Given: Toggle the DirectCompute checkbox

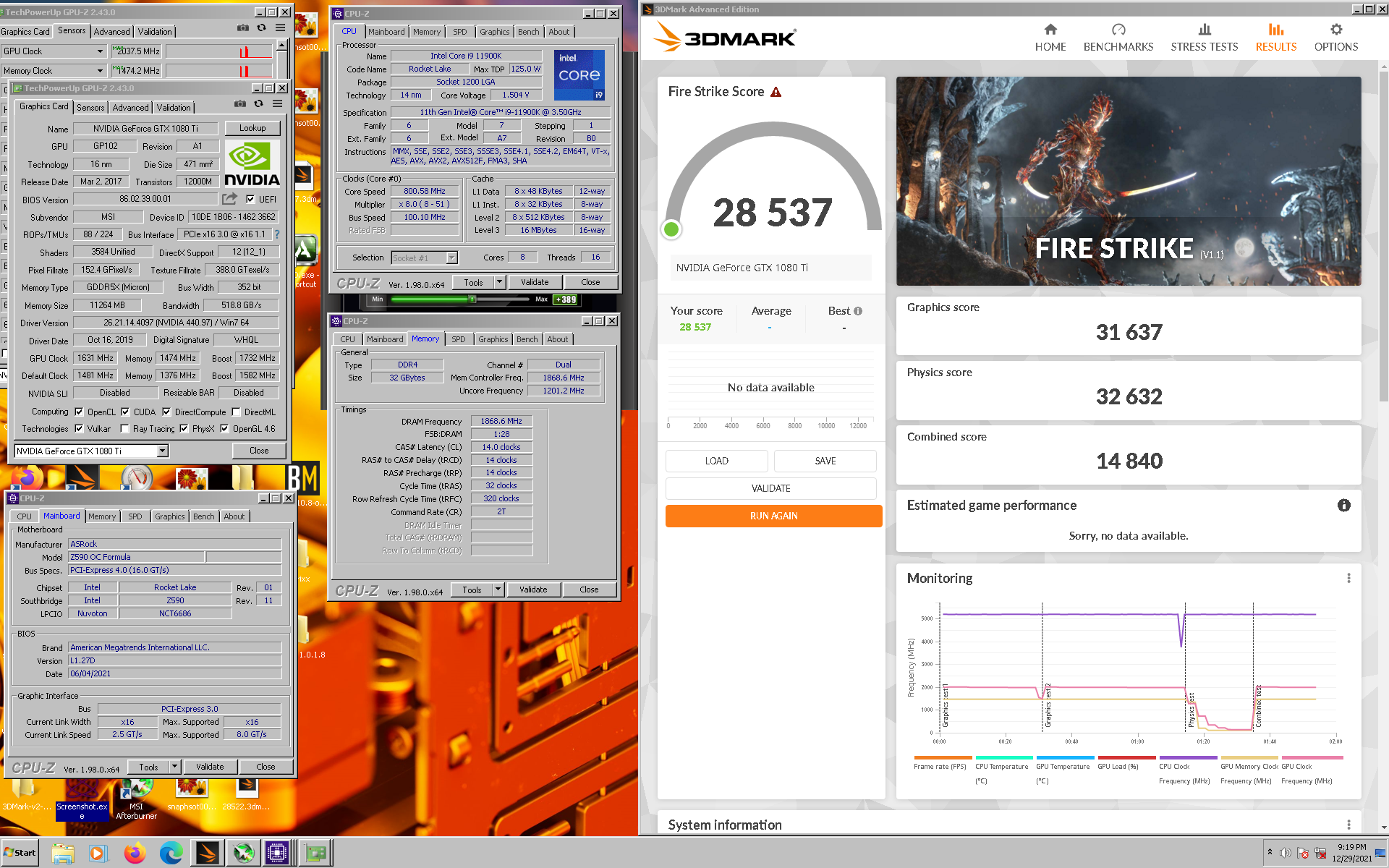Looking at the screenshot, I should 166,412.
